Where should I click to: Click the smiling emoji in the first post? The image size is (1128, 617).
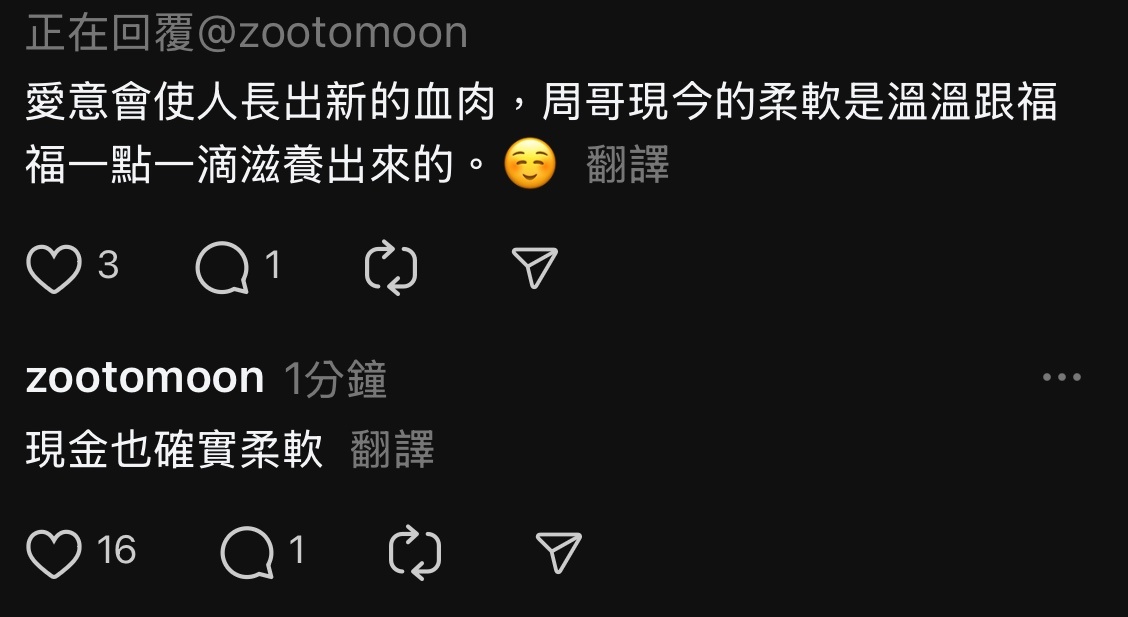pyautogui.click(x=530, y=165)
